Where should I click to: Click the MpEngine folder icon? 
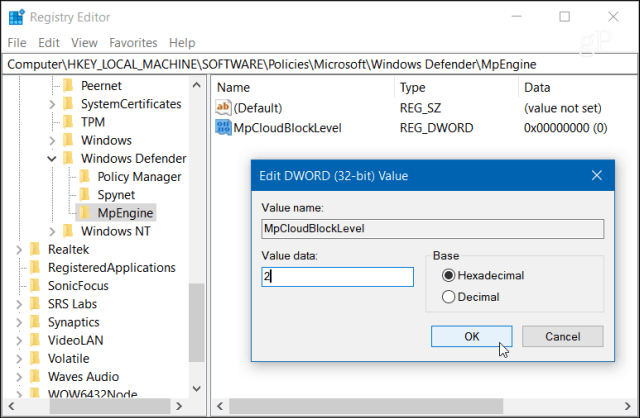[85, 213]
